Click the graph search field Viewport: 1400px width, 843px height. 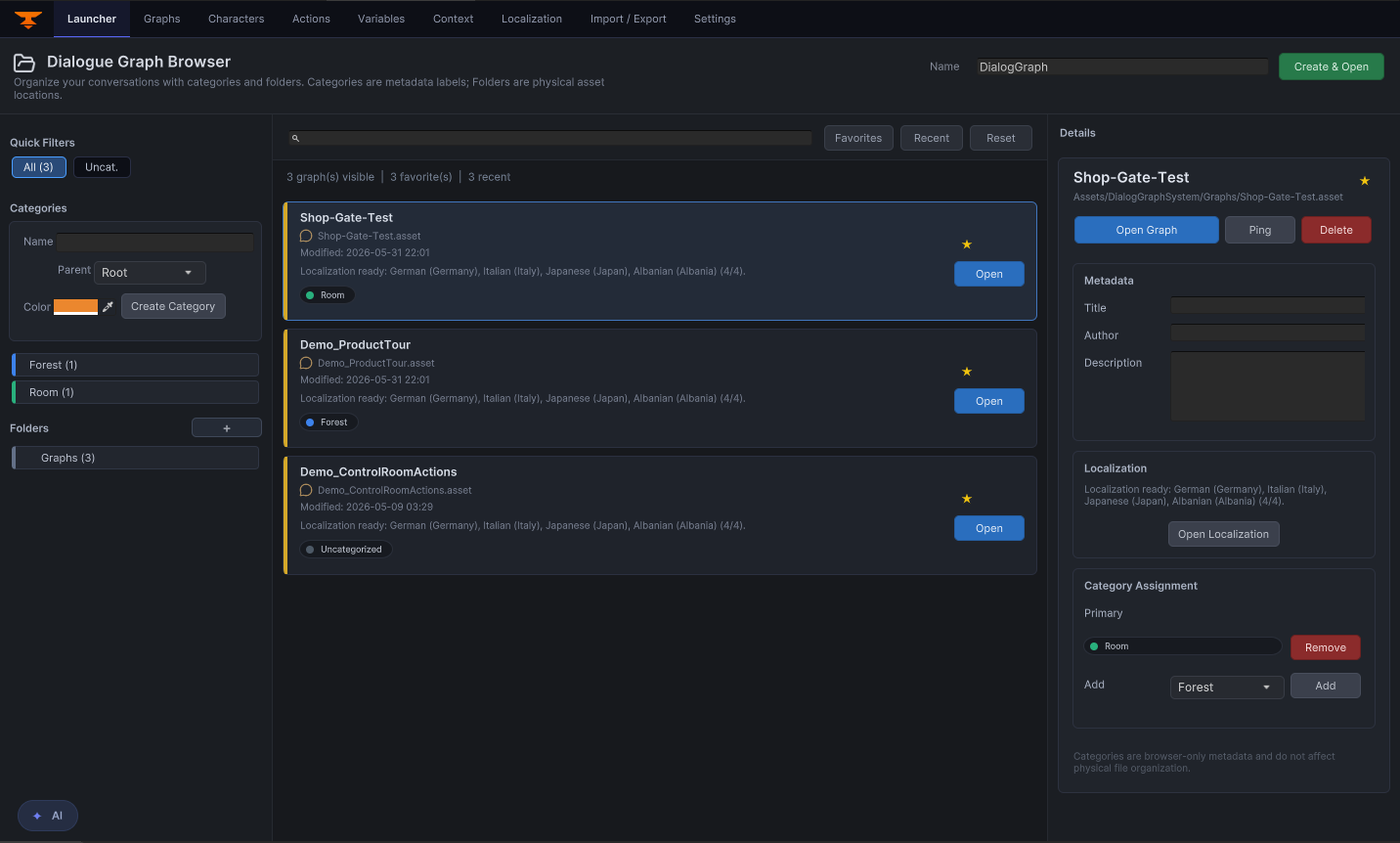pos(550,138)
